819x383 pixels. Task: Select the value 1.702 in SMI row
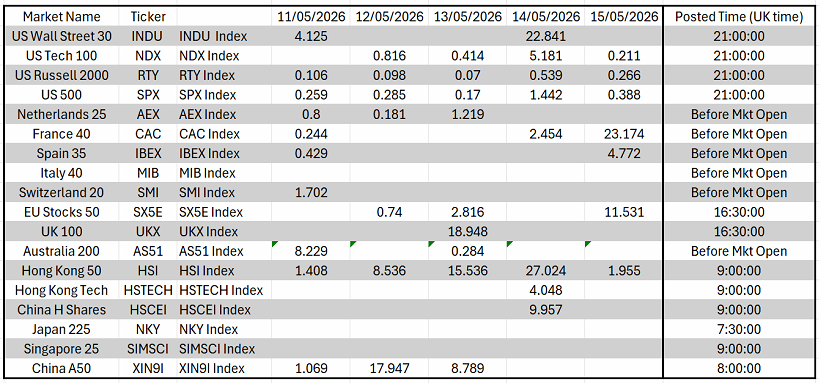coord(311,193)
